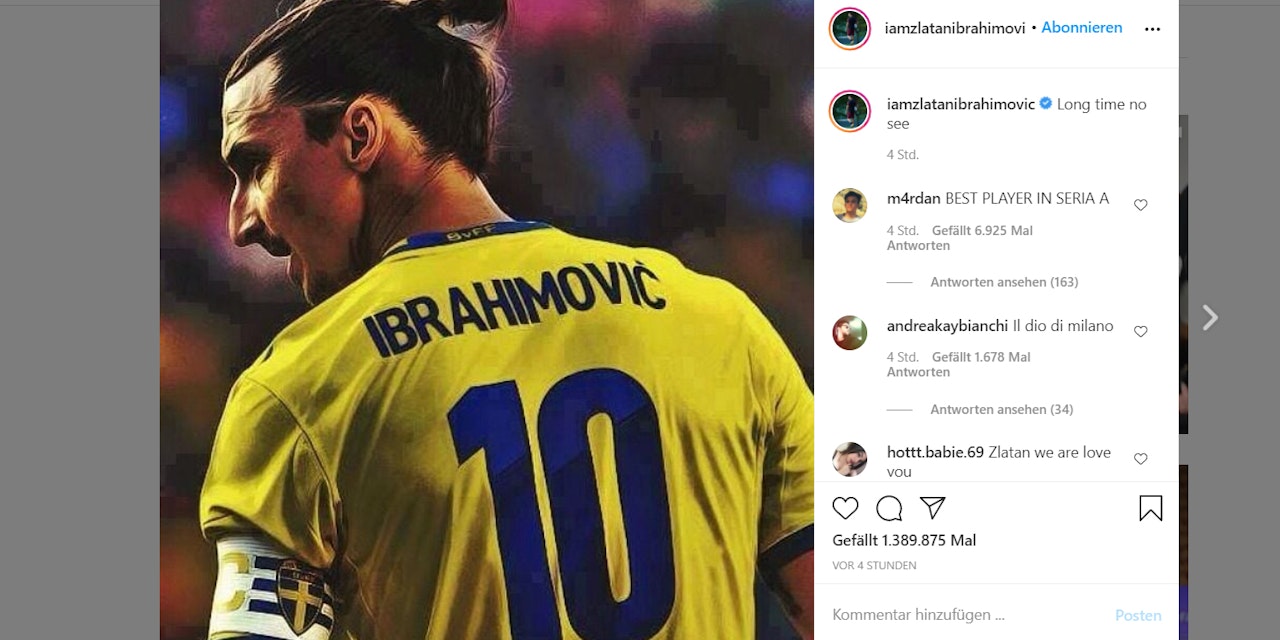Open the comment speech bubble icon
Screen dimensions: 1280x640
coord(889,508)
